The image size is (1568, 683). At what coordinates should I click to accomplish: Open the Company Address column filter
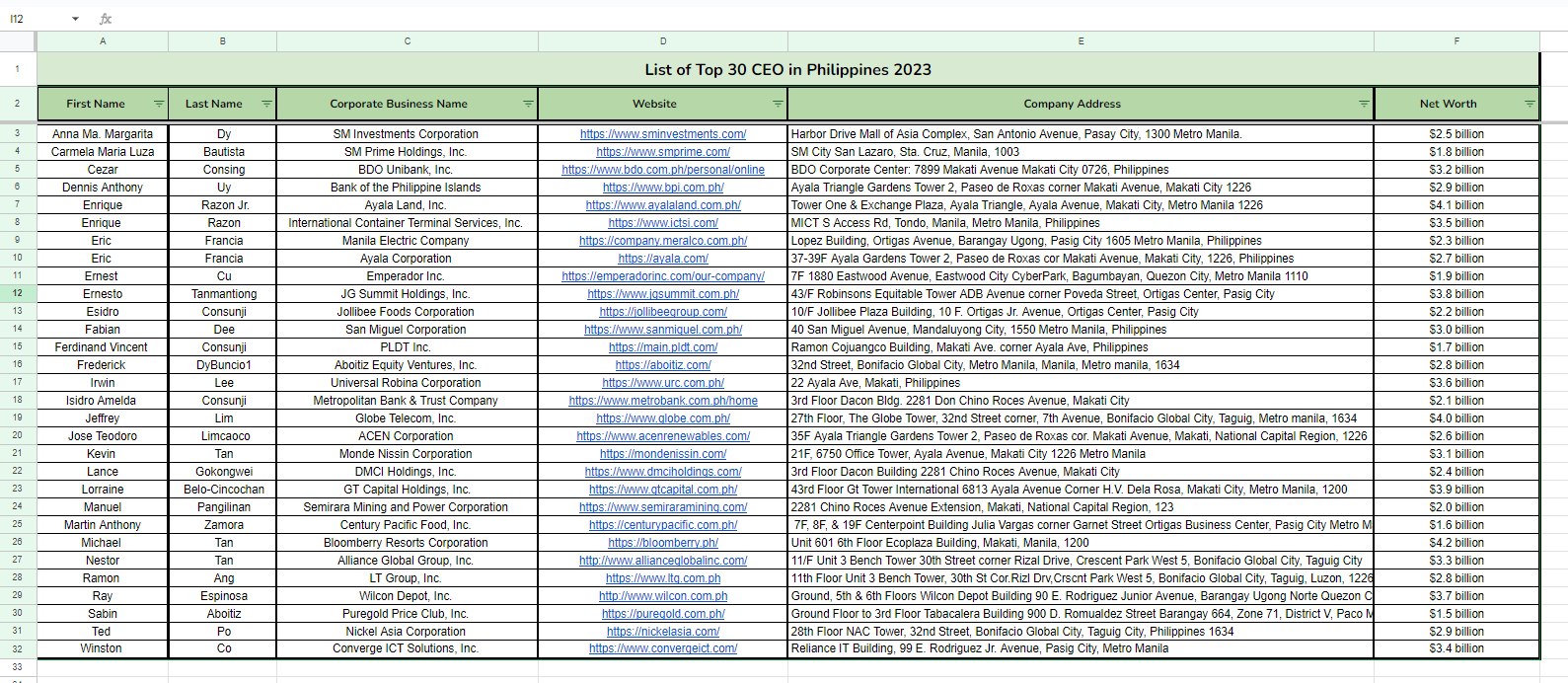(x=1364, y=104)
